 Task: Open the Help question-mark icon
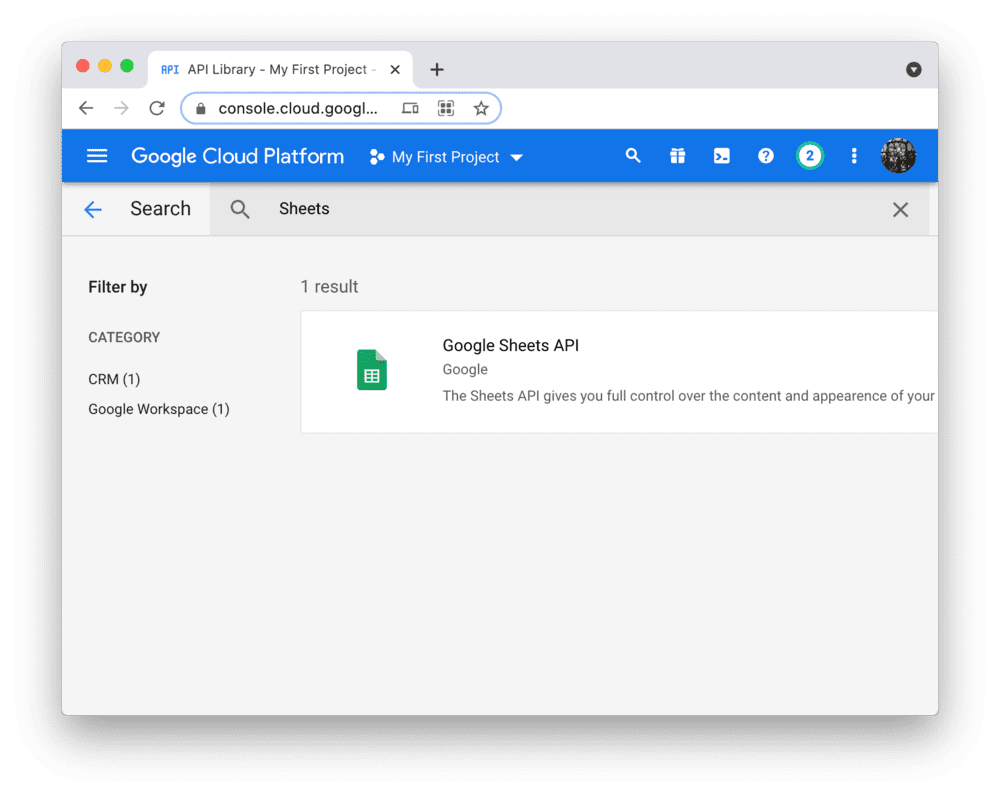[765, 156]
